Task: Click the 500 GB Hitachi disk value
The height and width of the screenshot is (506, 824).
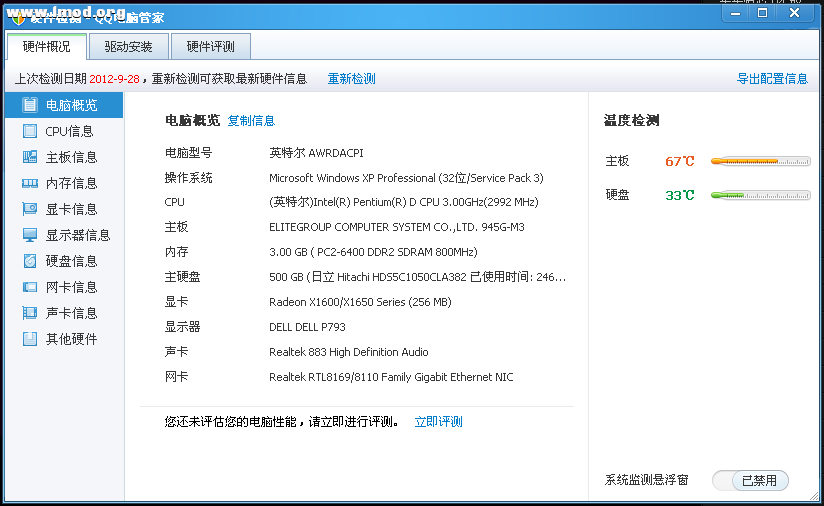Action: pyautogui.click(x=417, y=277)
